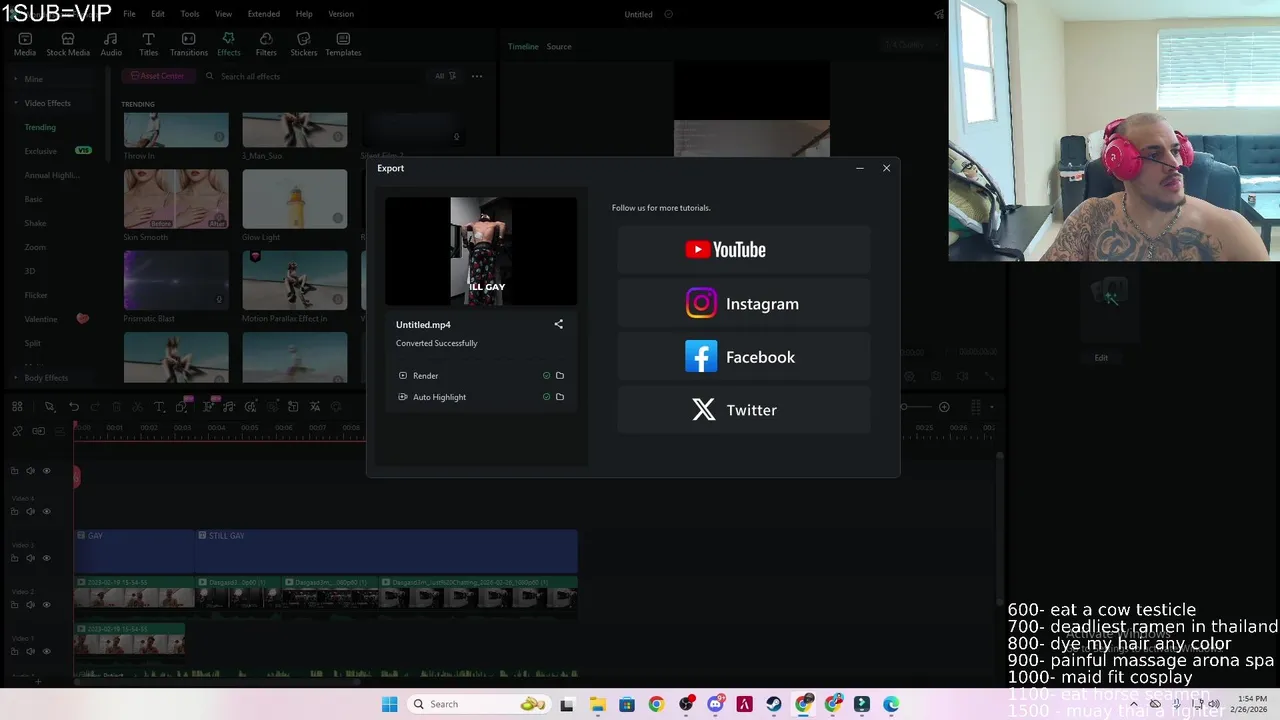Toggle the link icon above track headers

17,431
